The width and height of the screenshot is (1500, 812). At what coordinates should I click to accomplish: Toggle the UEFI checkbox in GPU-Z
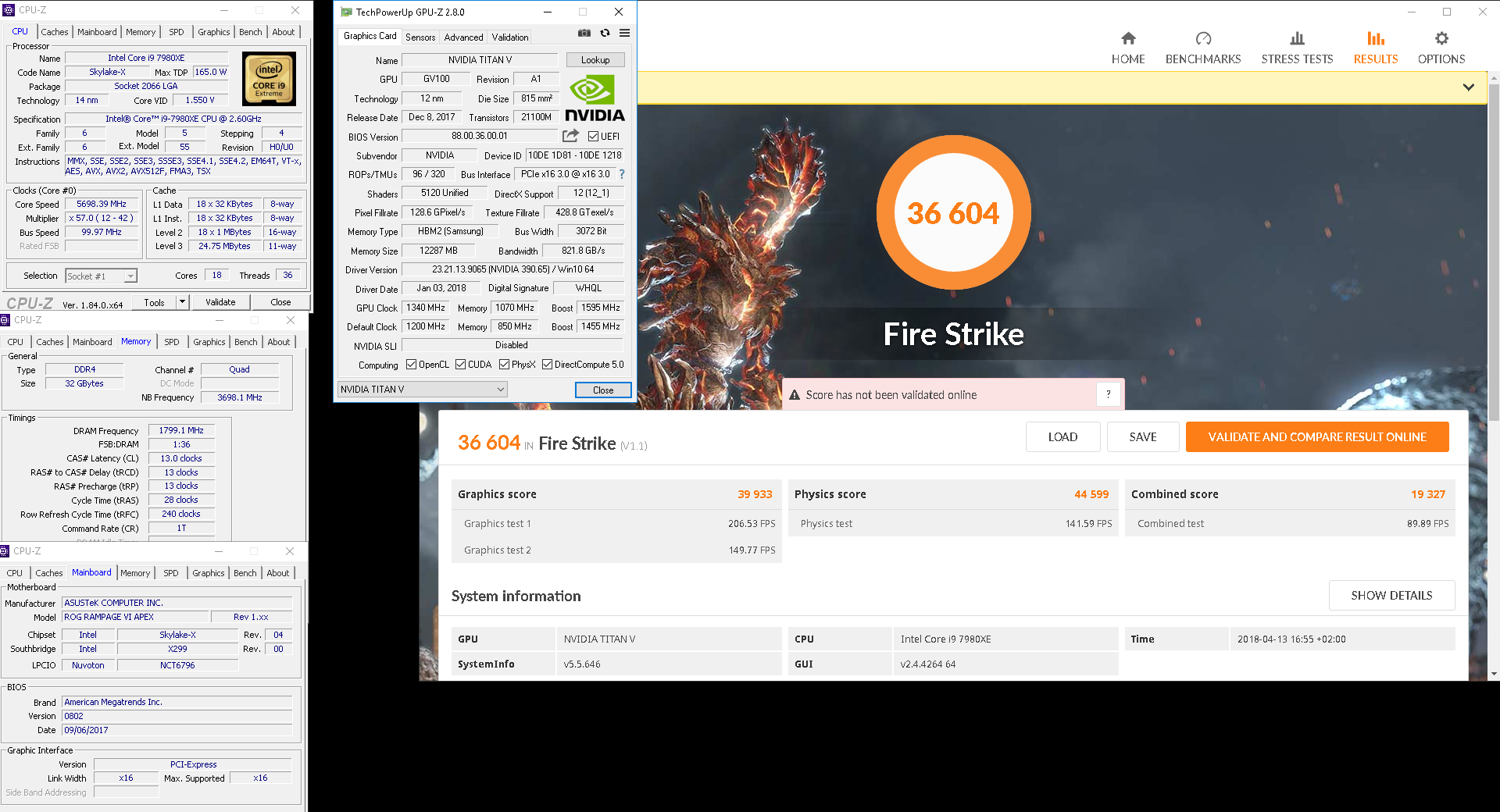(593, 136)
